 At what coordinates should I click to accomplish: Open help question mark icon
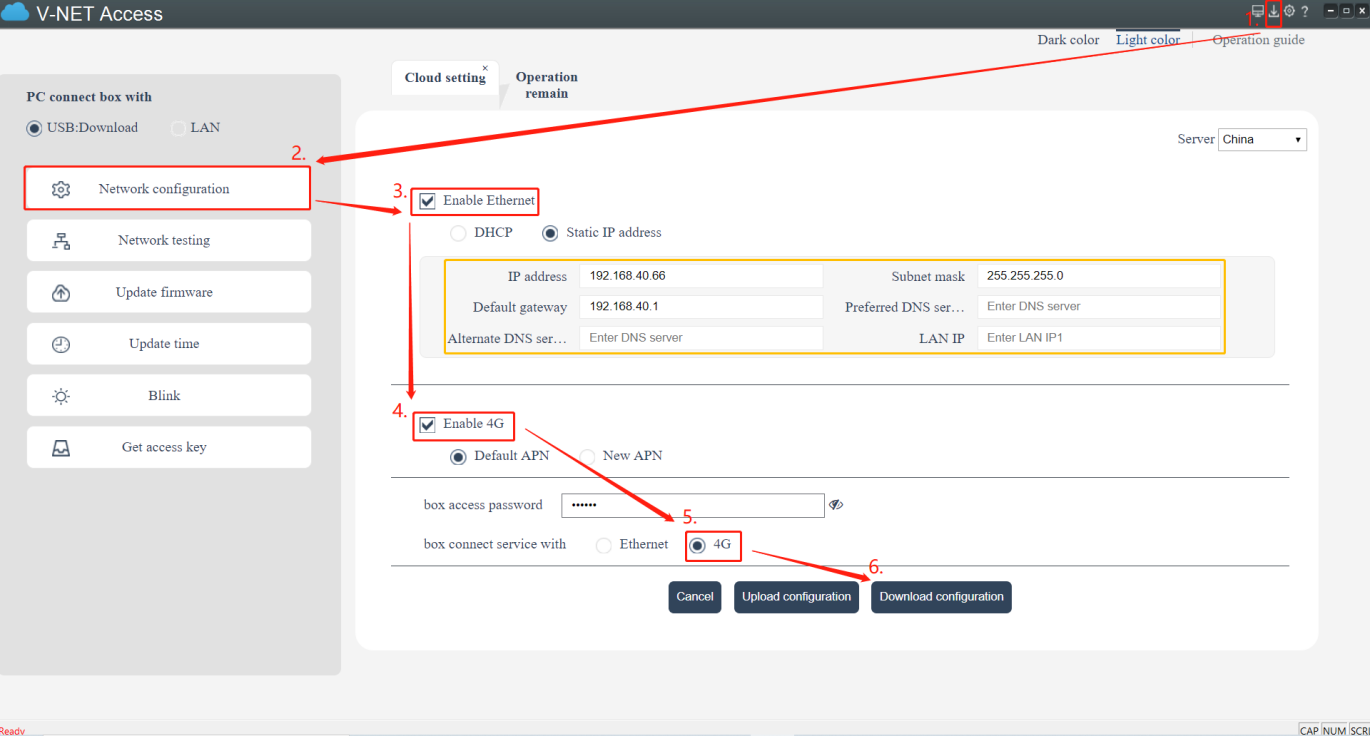point(1305,12)
